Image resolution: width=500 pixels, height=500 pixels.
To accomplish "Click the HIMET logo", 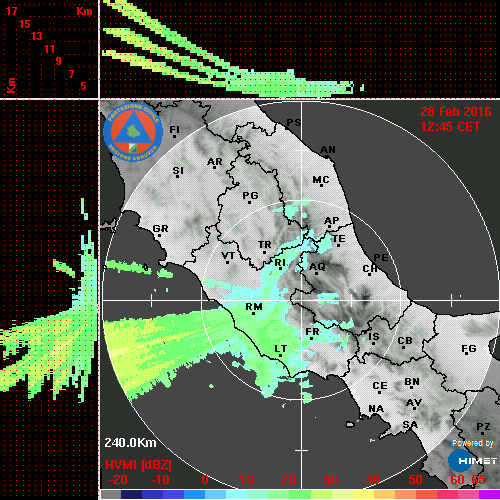I will [x=472, y=461].
